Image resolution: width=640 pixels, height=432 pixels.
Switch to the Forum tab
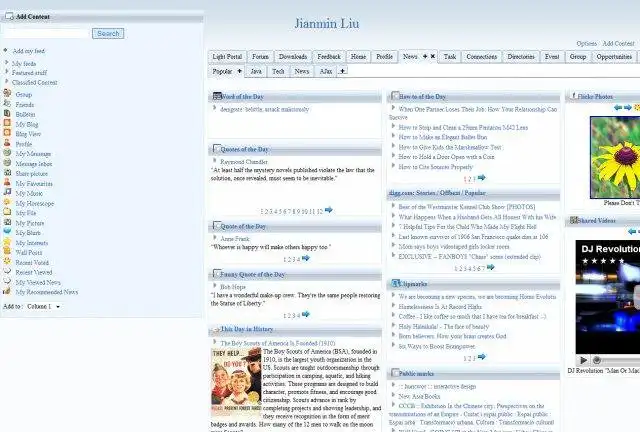tap(260, 57)
